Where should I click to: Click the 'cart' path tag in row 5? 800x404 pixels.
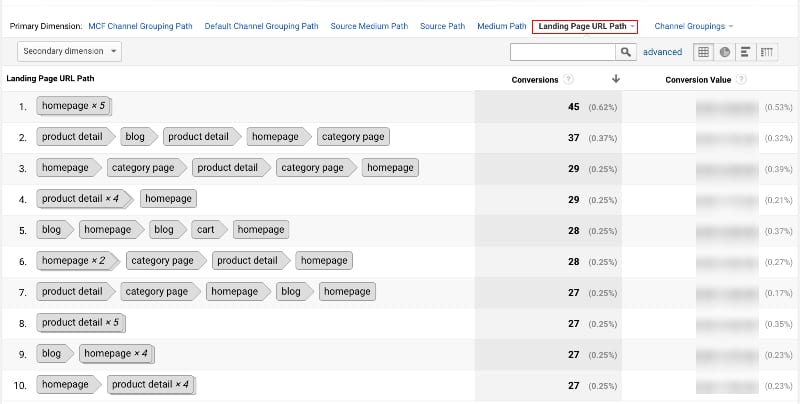pyautogui.click(x=205, y=229)
